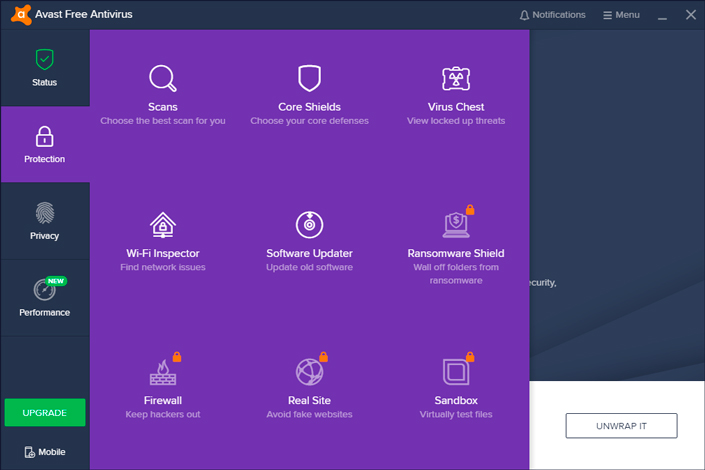Select the Virus Chest title text
705x470 pixels.
pyautogui.click(x=456, y=107)
